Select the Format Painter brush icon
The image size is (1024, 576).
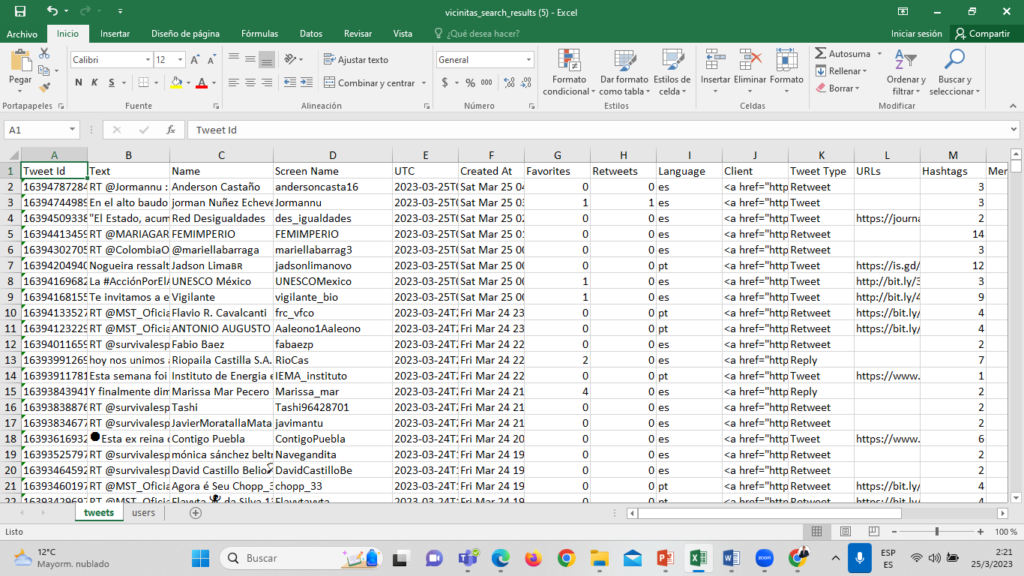click(x=44, y=86)
